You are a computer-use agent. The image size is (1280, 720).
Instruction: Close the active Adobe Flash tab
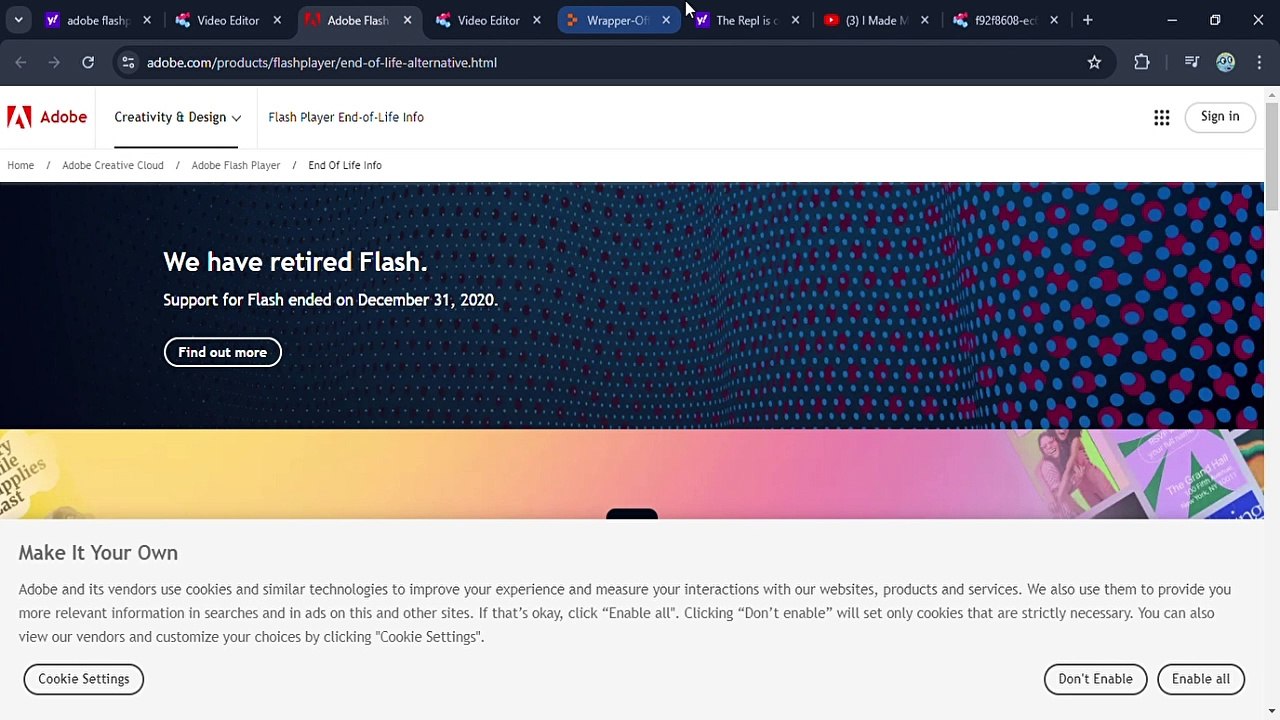(407, 20)
